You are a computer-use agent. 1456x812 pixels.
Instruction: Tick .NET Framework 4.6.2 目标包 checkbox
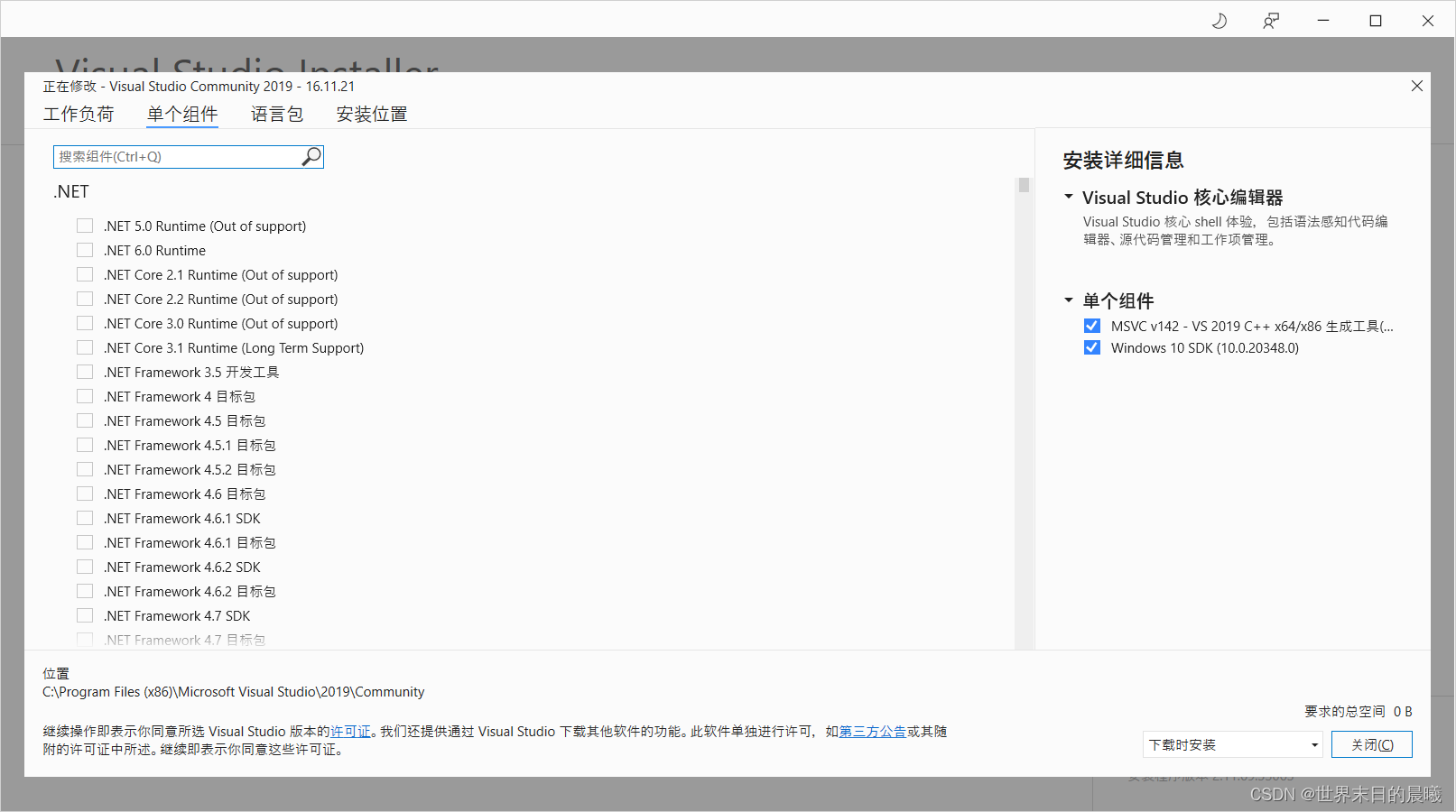click(x=85, y=591)
